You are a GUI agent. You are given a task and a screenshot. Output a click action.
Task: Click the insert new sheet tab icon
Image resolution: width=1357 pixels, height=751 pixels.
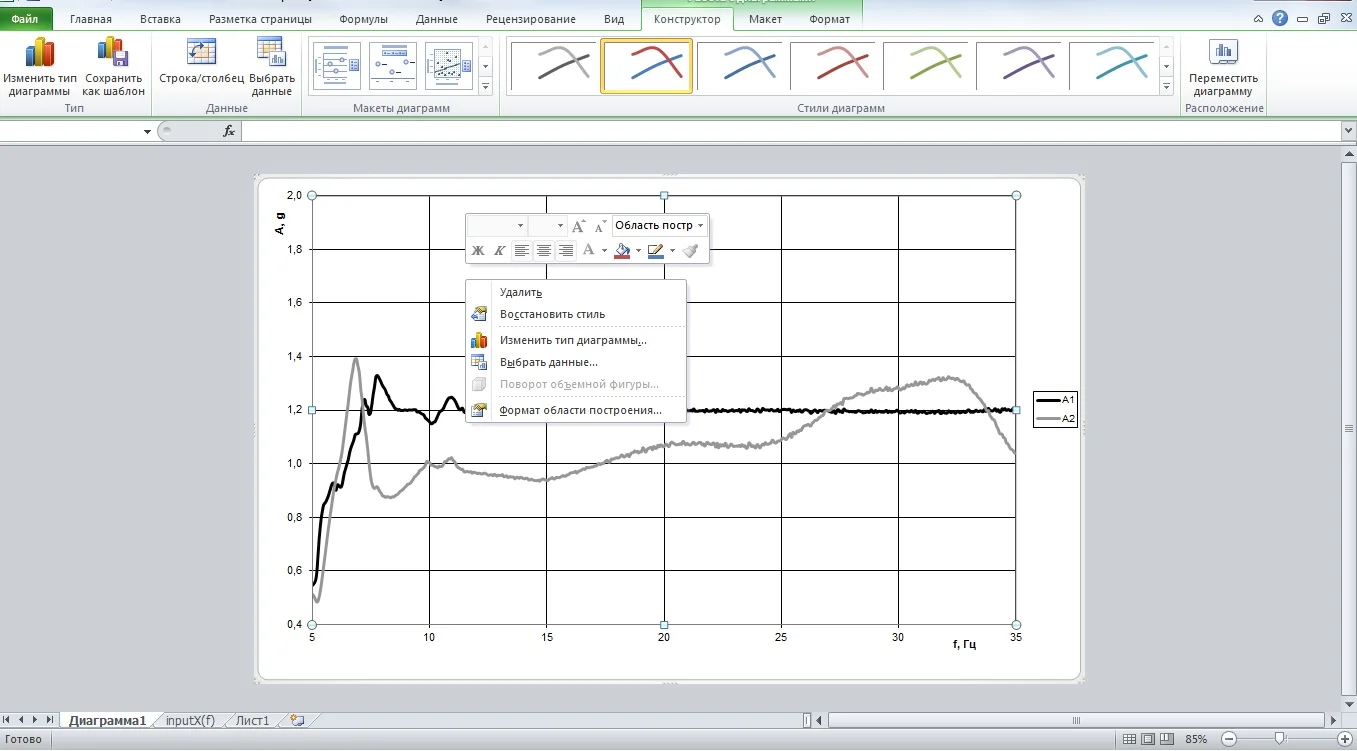tap(297, 720)
